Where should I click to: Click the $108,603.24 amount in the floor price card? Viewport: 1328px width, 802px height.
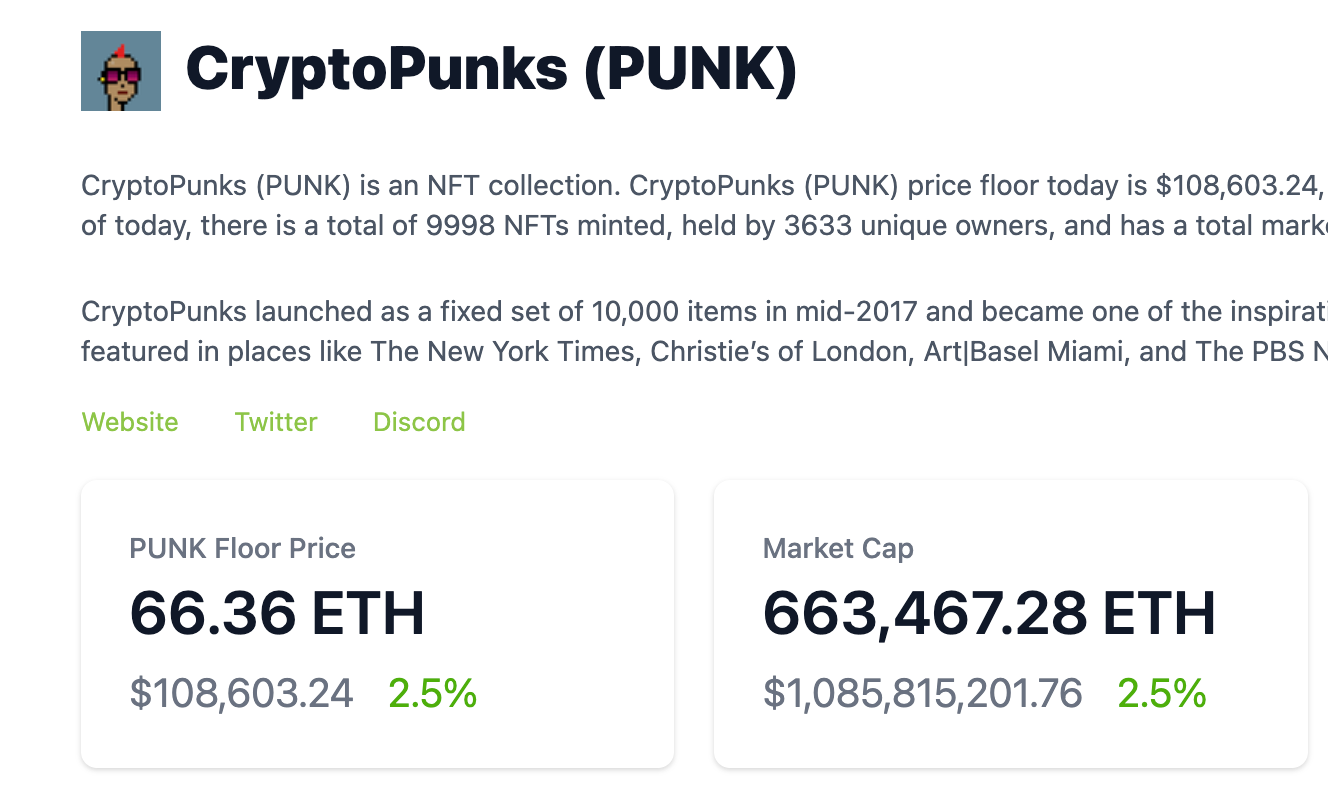pyautogui.click(x=241, y=693)
